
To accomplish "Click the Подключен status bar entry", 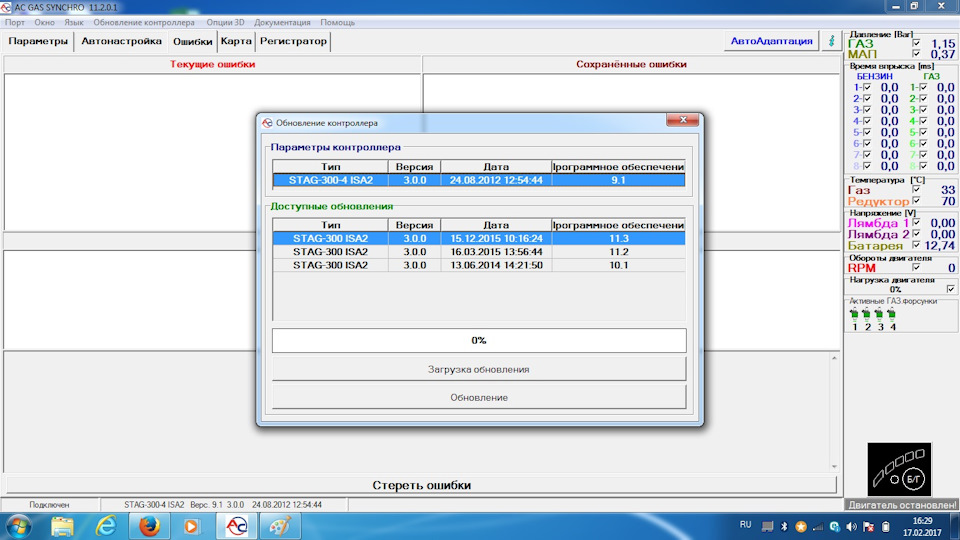I will [49, 504].
